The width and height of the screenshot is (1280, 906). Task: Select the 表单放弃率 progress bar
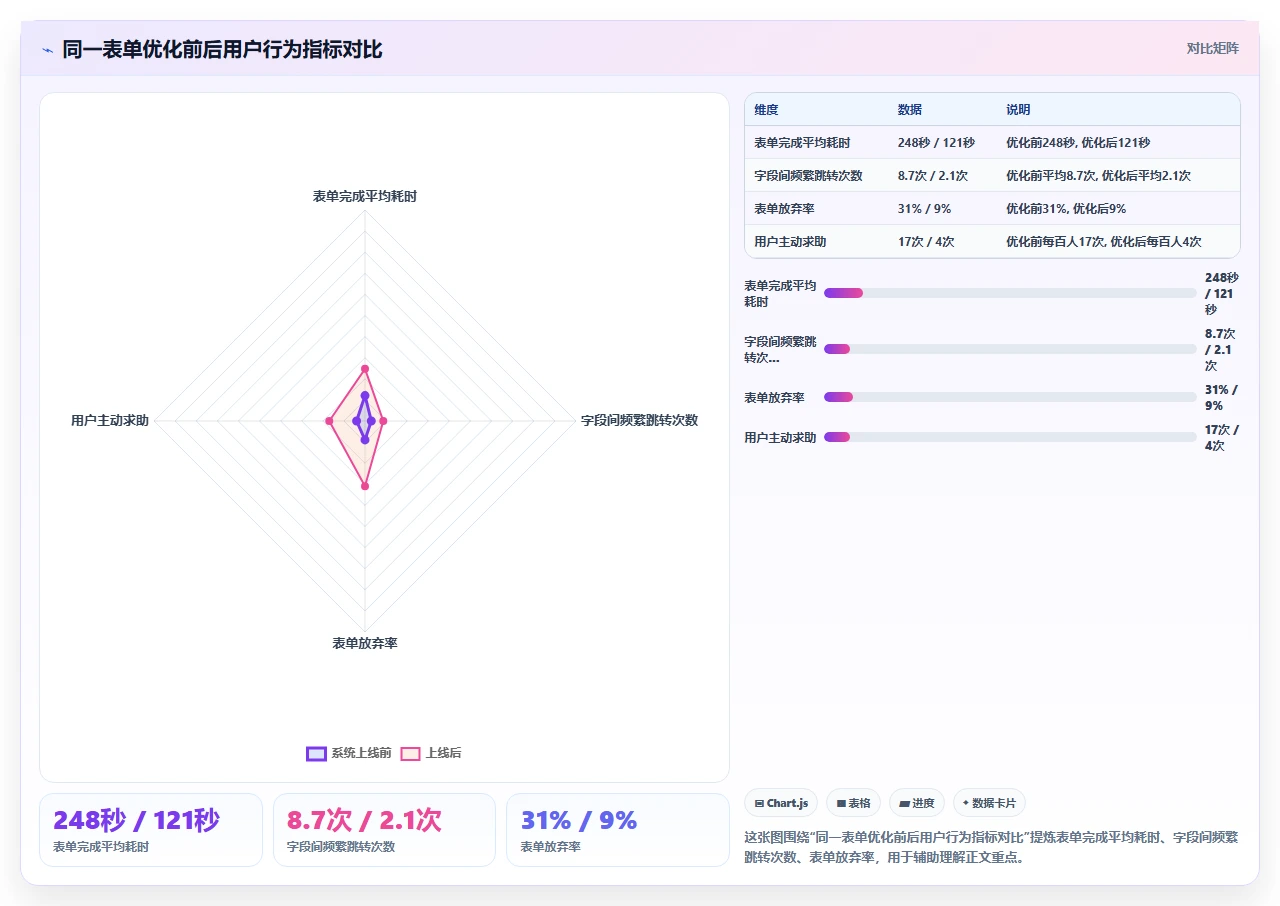click(x=1010, y=397)
